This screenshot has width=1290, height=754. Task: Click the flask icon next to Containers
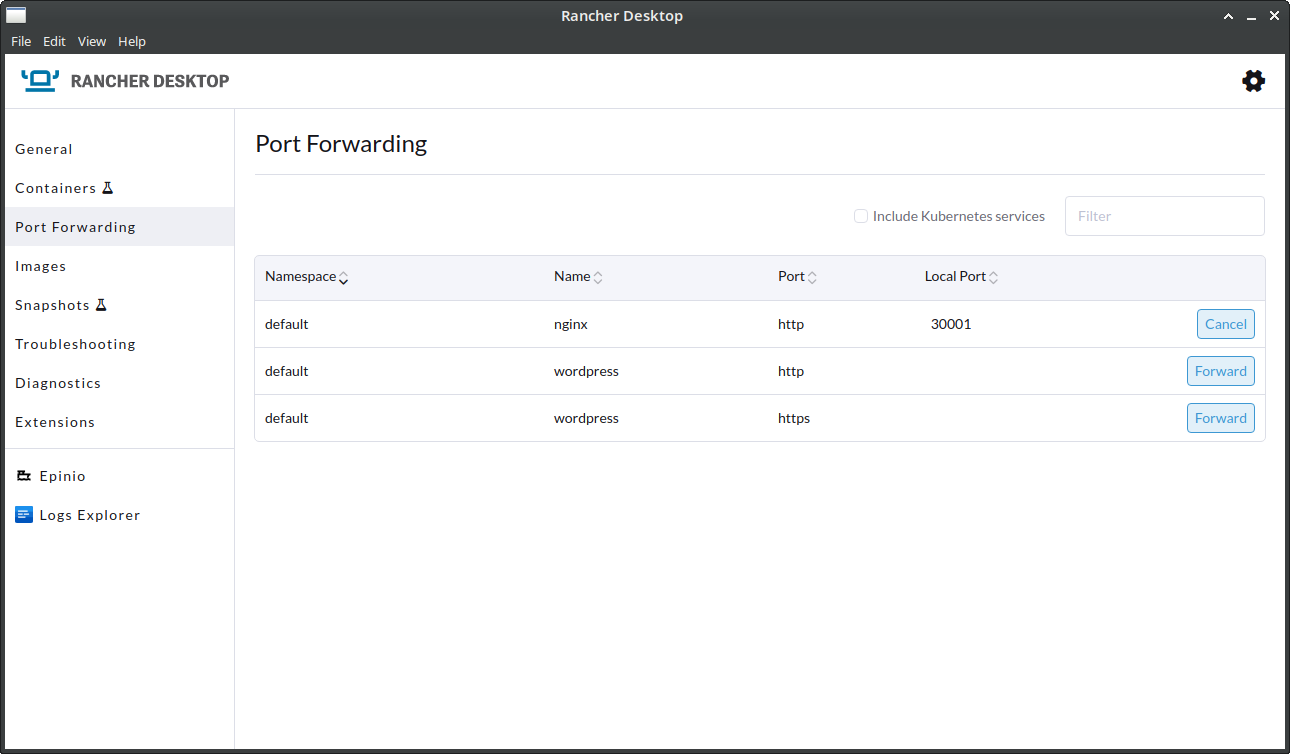click(108, 188)
